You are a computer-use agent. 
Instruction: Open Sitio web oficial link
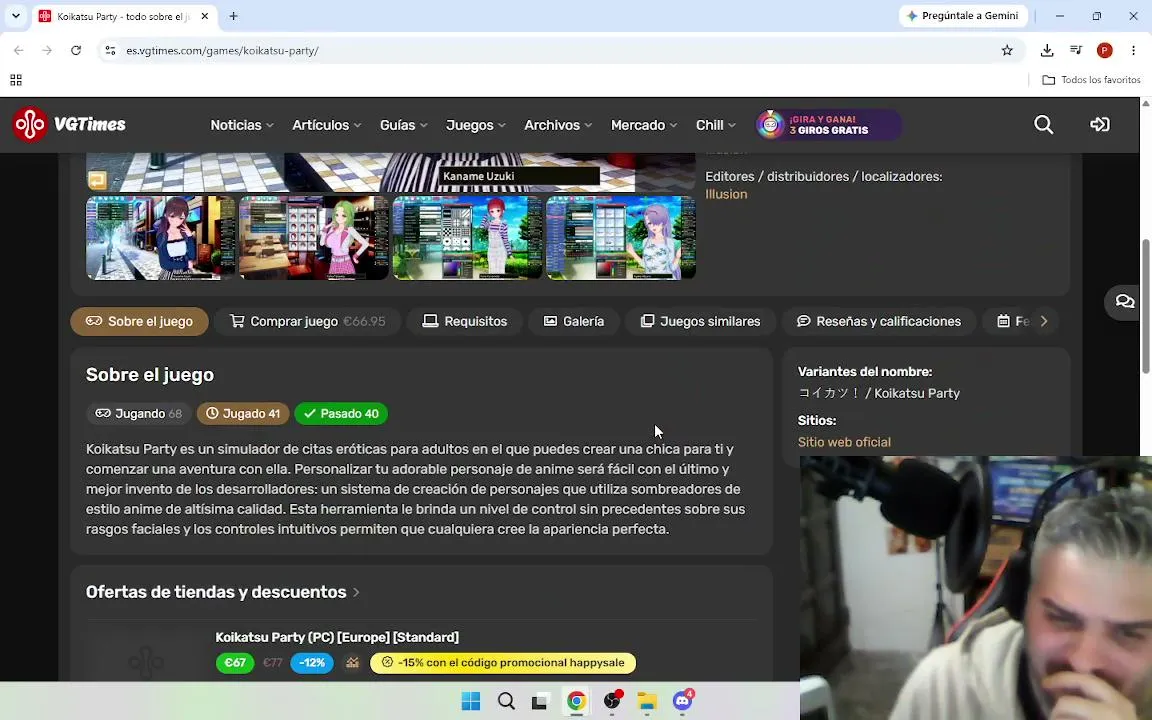click(844, 442)
